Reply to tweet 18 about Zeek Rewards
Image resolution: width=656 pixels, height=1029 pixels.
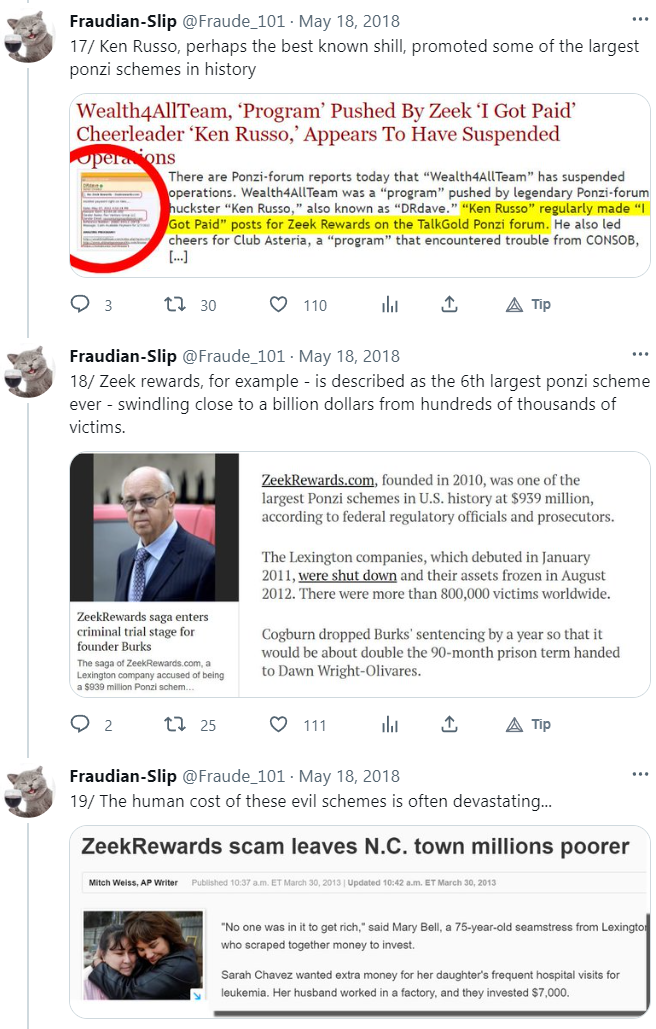tap(80, 724)
